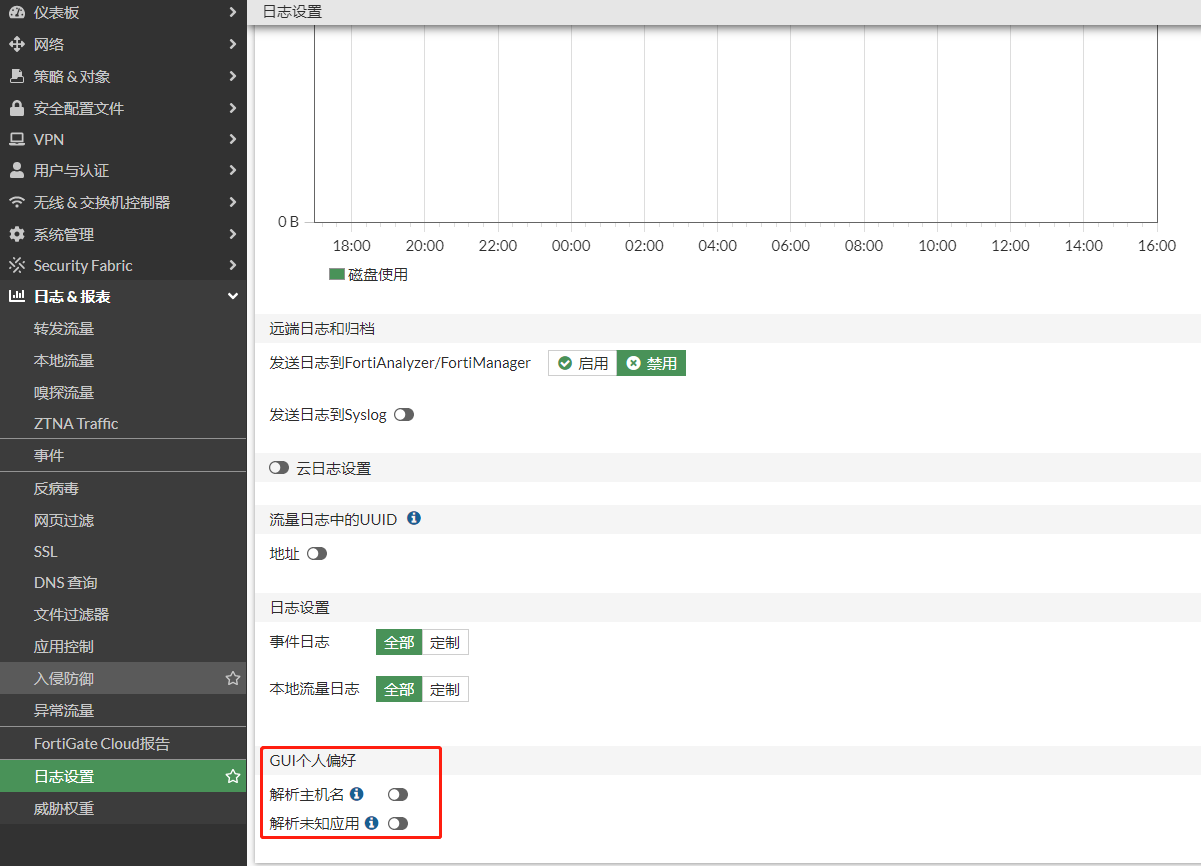Image resolution: width=1201 pixels, height=866 pixels.
Task: Expand the 用户与认证 menu chevron
Action: point(233,170)
